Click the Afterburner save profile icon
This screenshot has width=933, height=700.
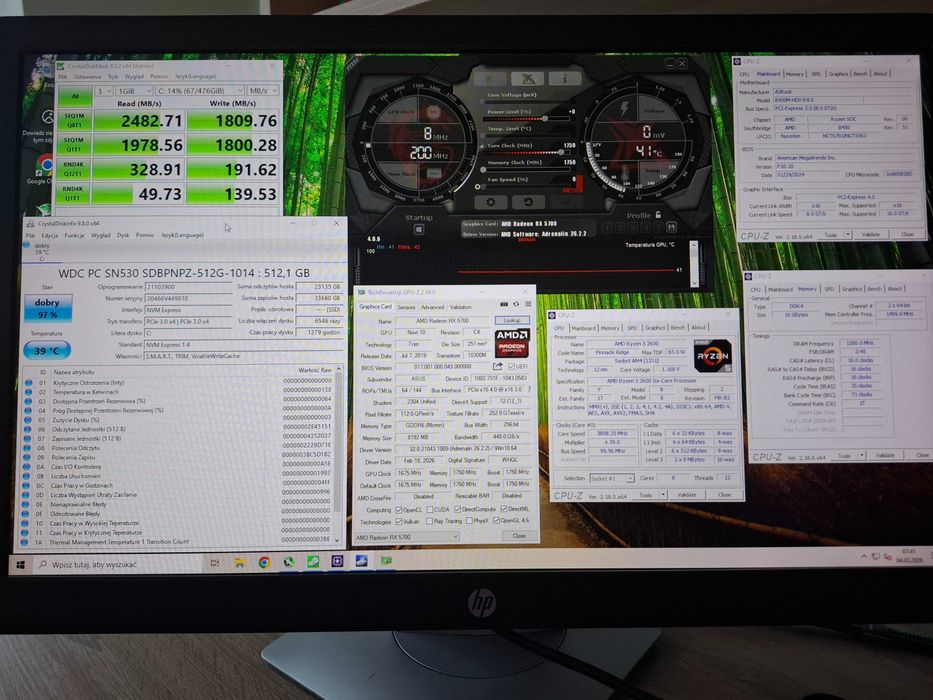671,227
